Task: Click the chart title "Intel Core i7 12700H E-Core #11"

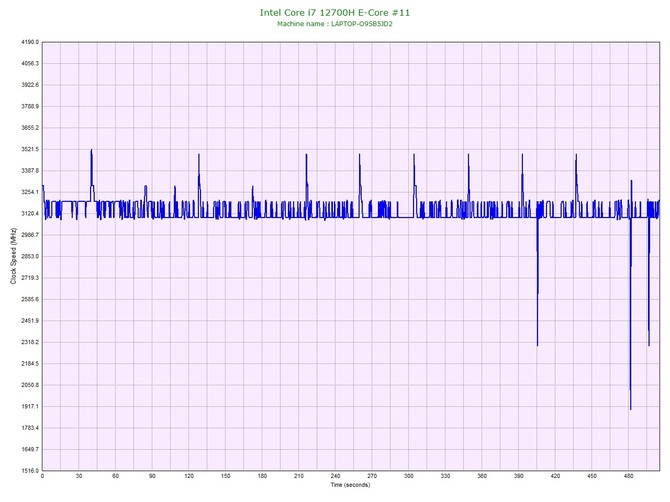Action: coord(335,13)
